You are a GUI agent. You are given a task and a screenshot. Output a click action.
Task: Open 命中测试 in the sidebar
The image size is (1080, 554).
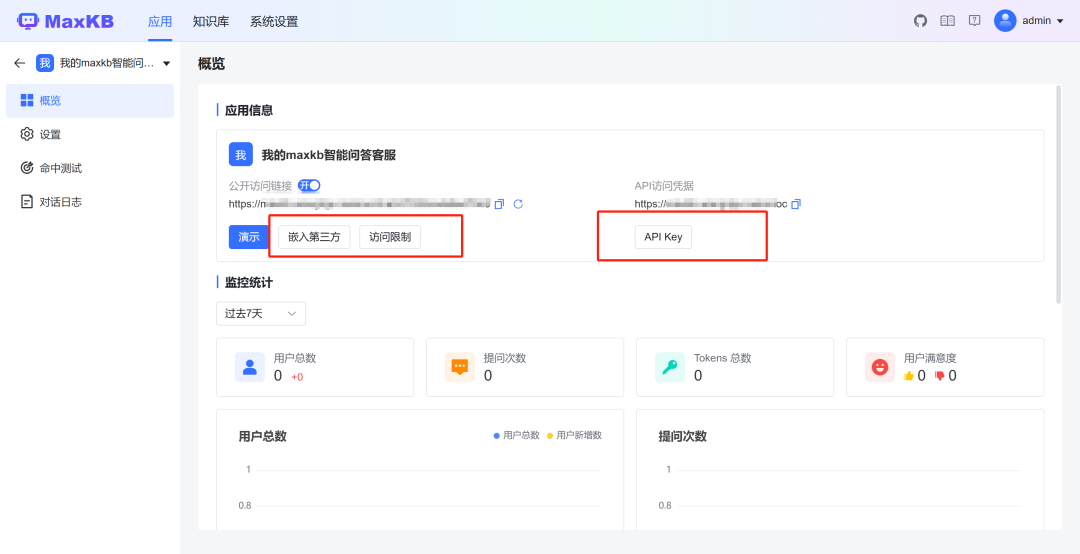(90, 168)
